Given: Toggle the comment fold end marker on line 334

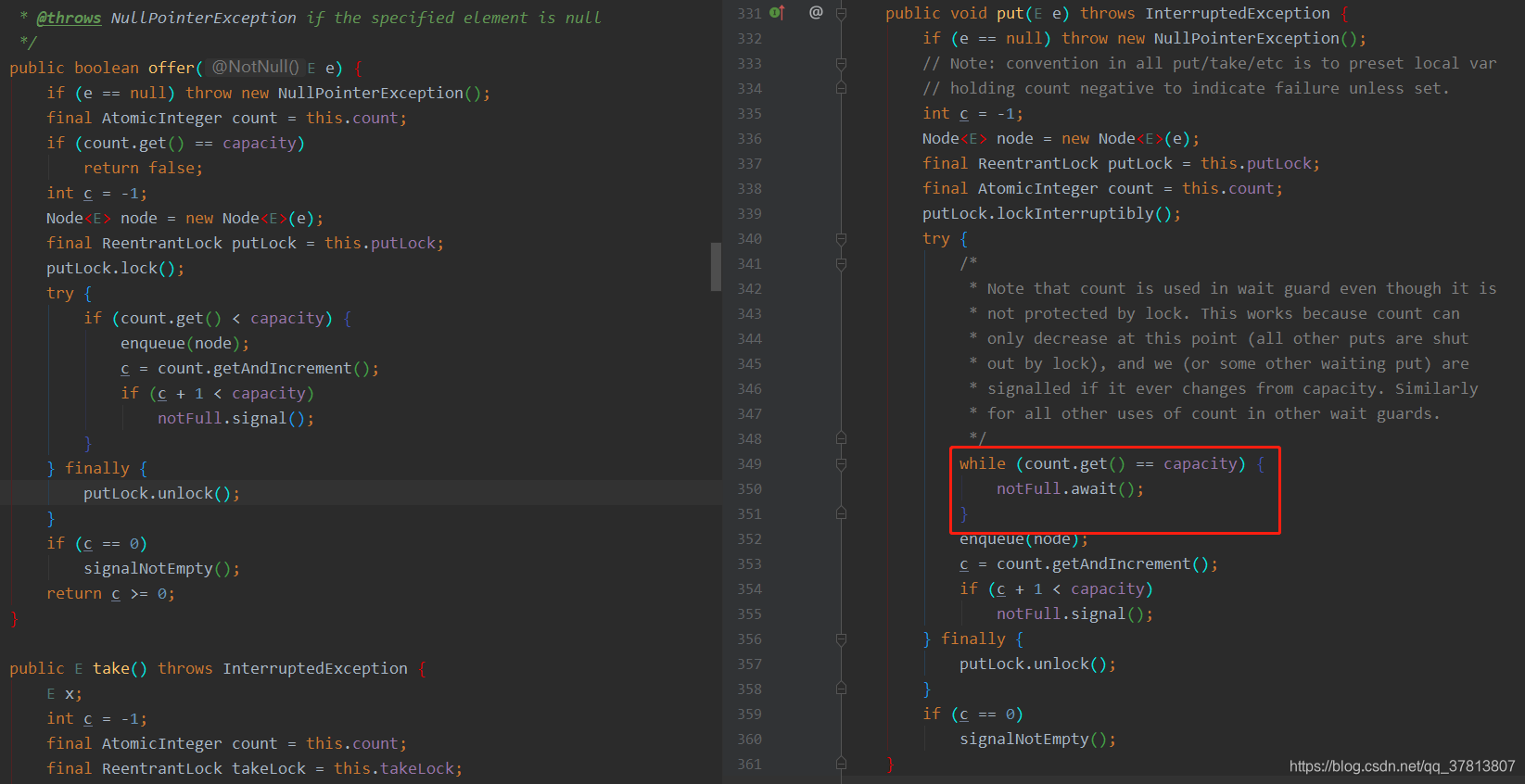Looking at the screenshot, I should click(841, 88).
